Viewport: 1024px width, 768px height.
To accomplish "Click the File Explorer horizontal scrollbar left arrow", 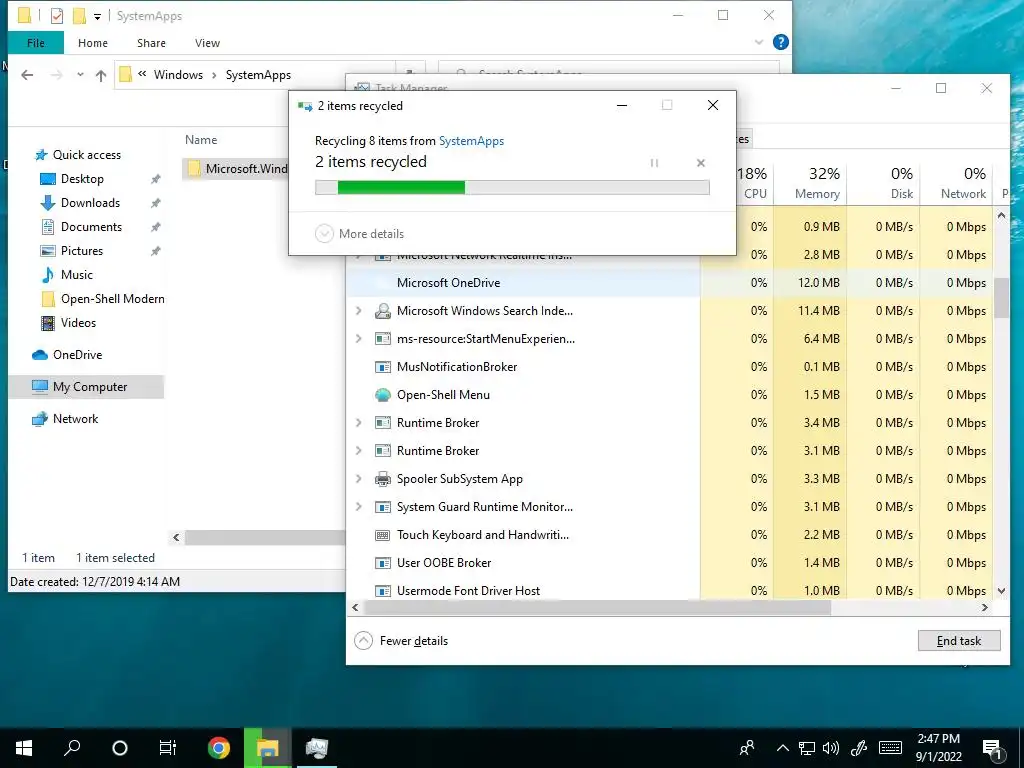I will pyautogui.click(x=176, y=537).
